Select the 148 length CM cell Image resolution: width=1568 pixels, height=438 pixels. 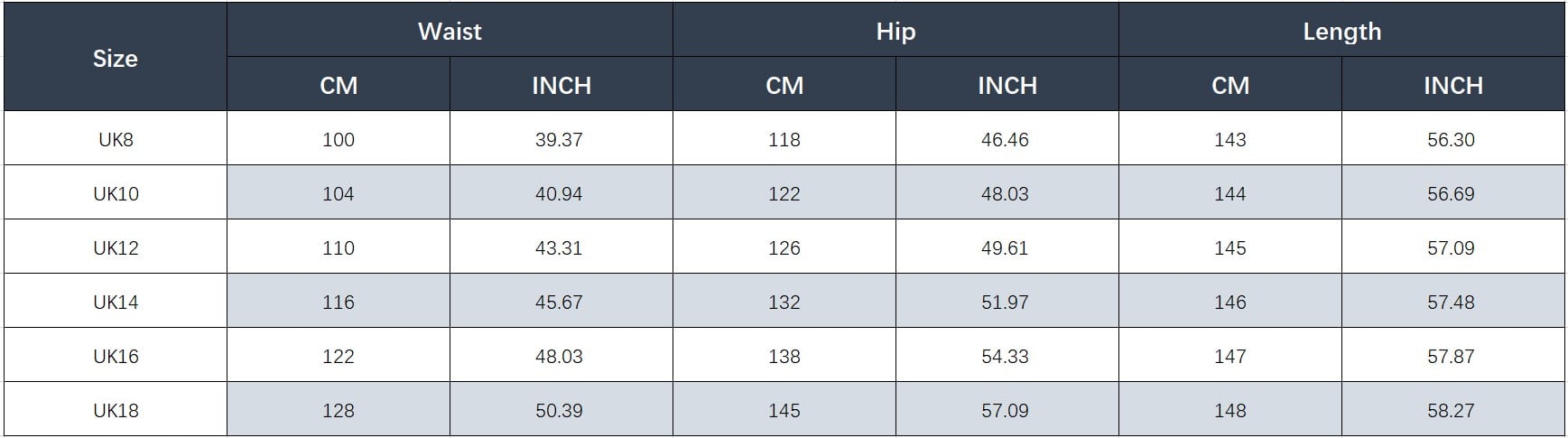[1230, 411]
